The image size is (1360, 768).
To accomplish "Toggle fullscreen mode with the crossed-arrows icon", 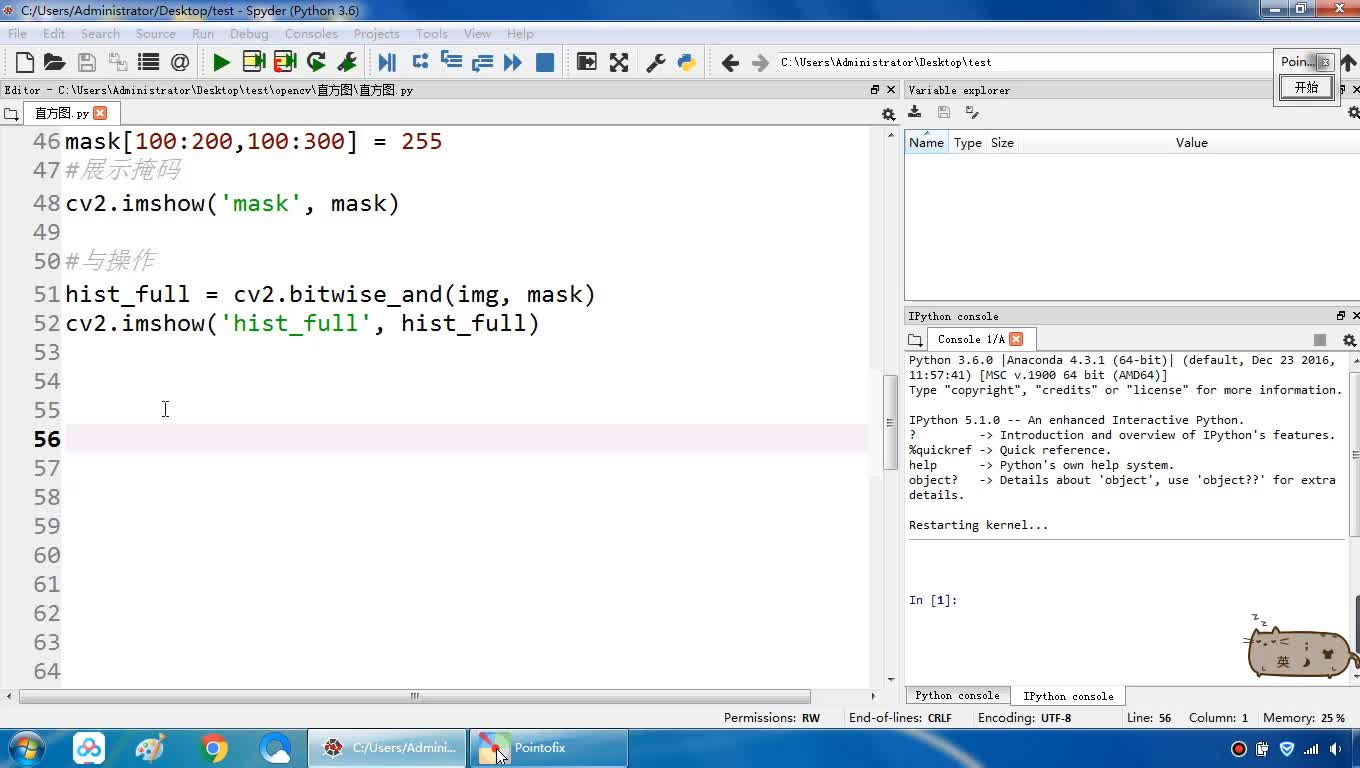I will (x=619, y=63).
